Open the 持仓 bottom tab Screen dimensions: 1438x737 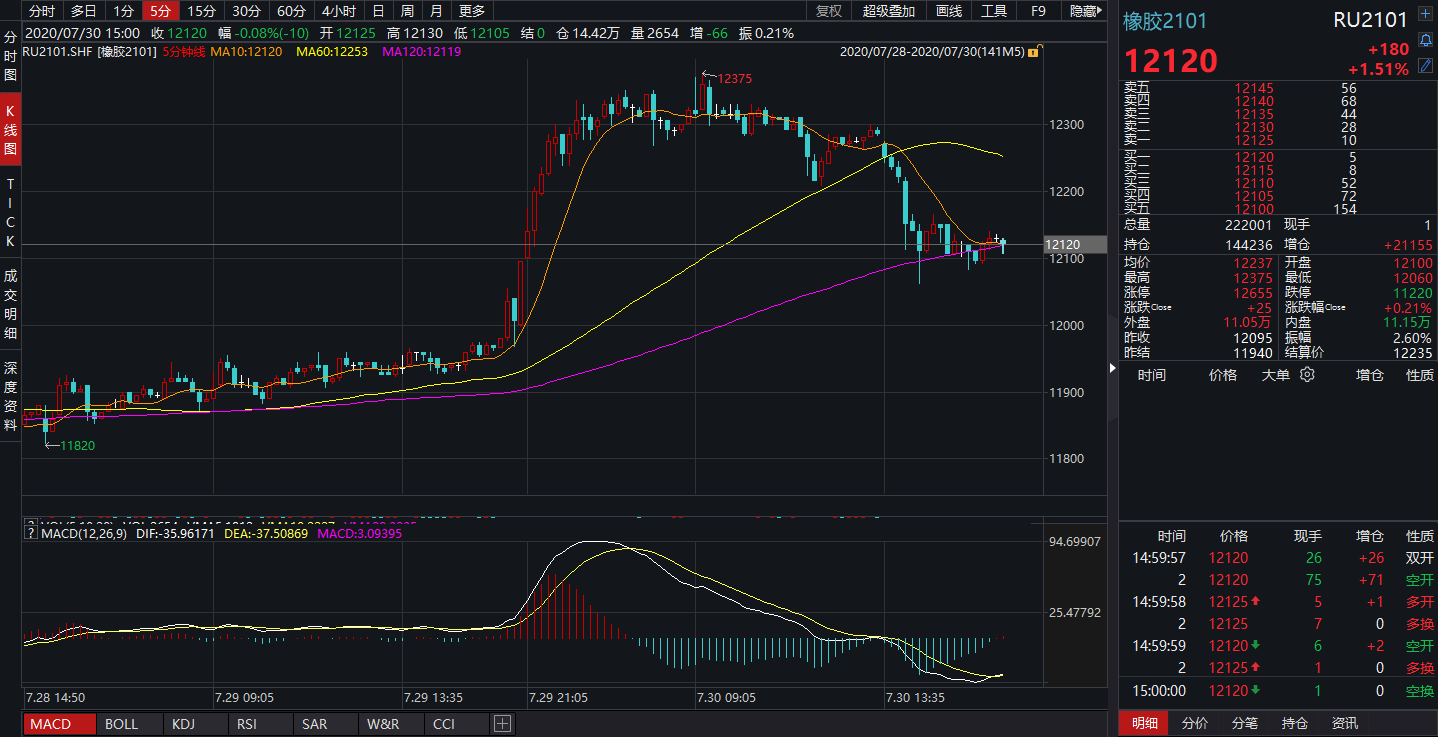(1295, 723)
